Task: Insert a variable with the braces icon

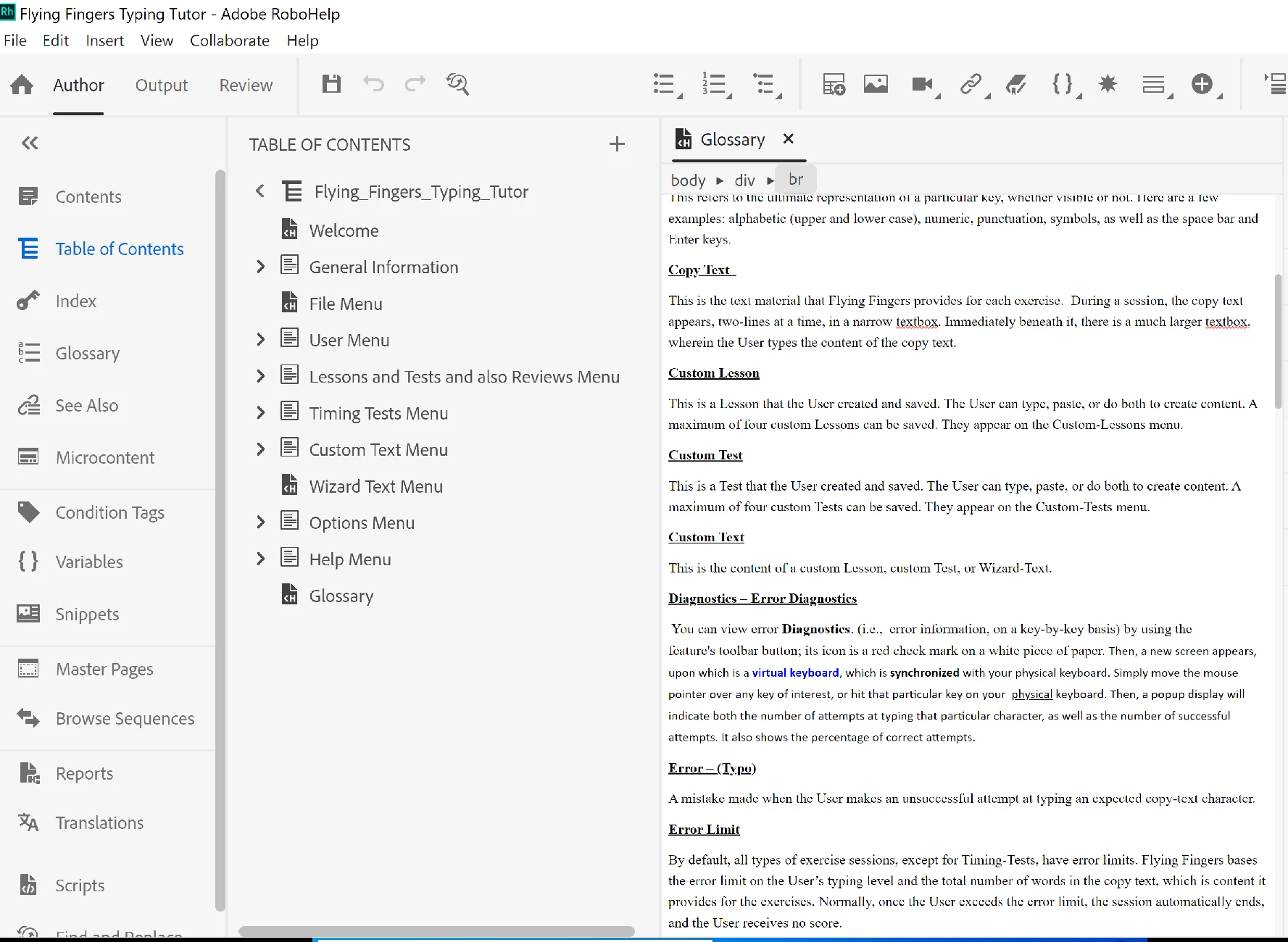Action: click(1065, 85)
